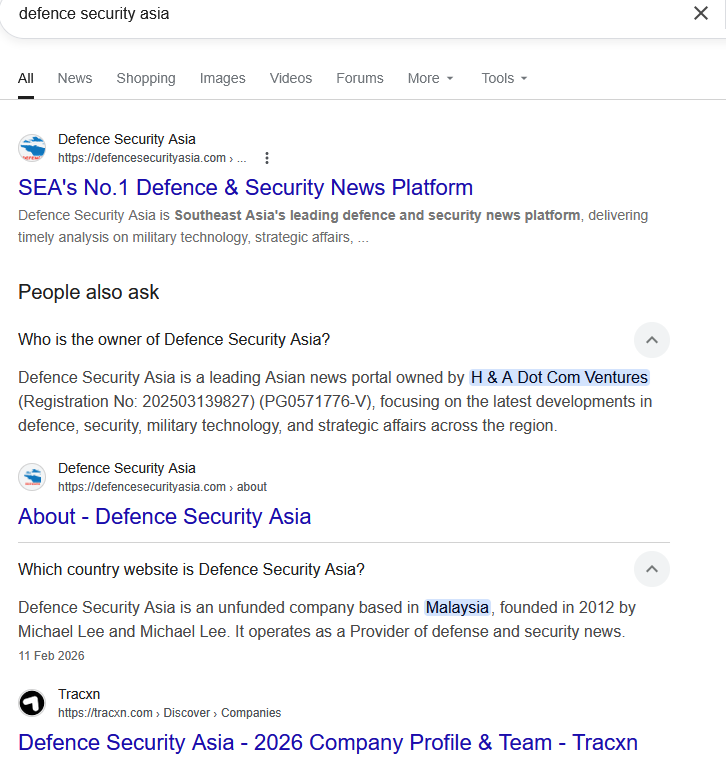Collapse the "Which country website" question
Screen dimensions: 726x769
pos(651,569)
